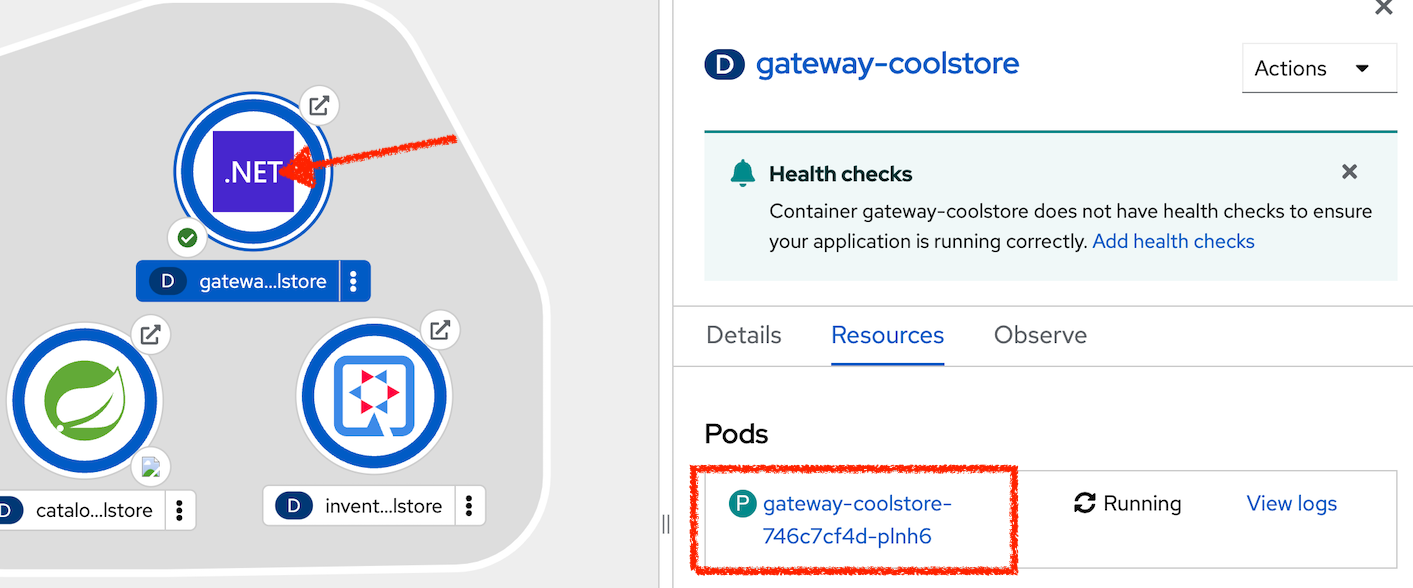The width and height of the screenshot is (1413, 588).
Task: Switch to the Observe tab
Action: pyautogui.click(x=1040, y=335)
